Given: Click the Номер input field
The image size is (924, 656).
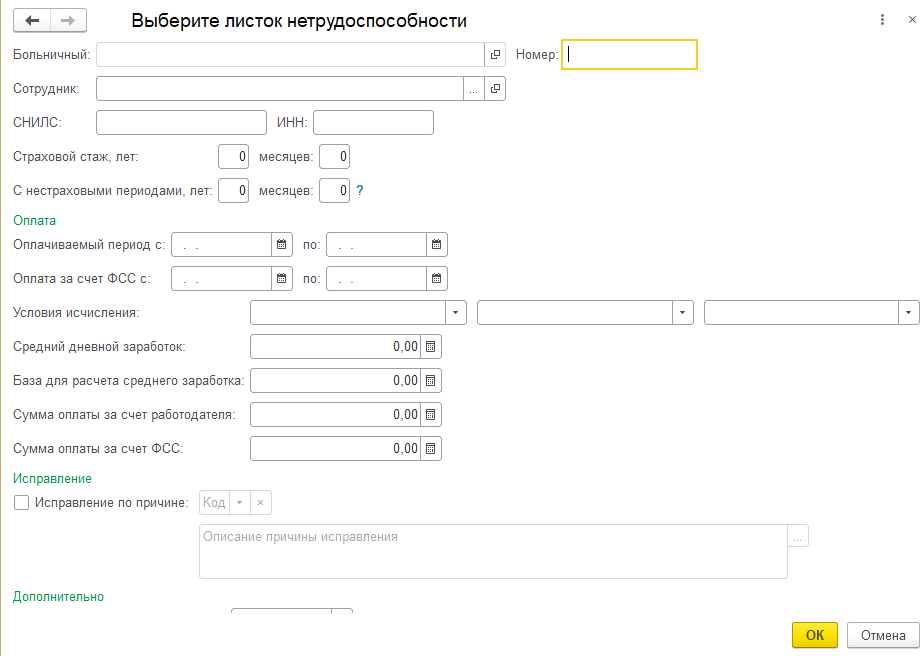Looking at the screenshot, I should click(x=629, y=54).
